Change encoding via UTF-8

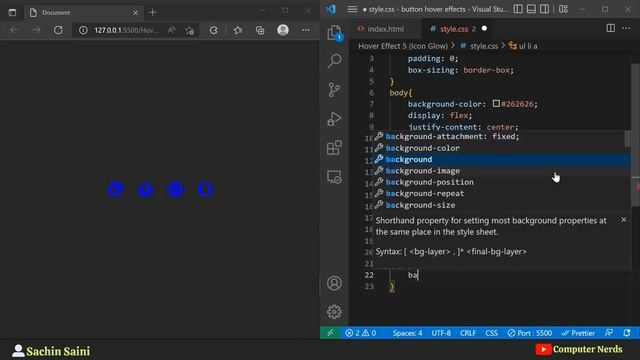441,333
